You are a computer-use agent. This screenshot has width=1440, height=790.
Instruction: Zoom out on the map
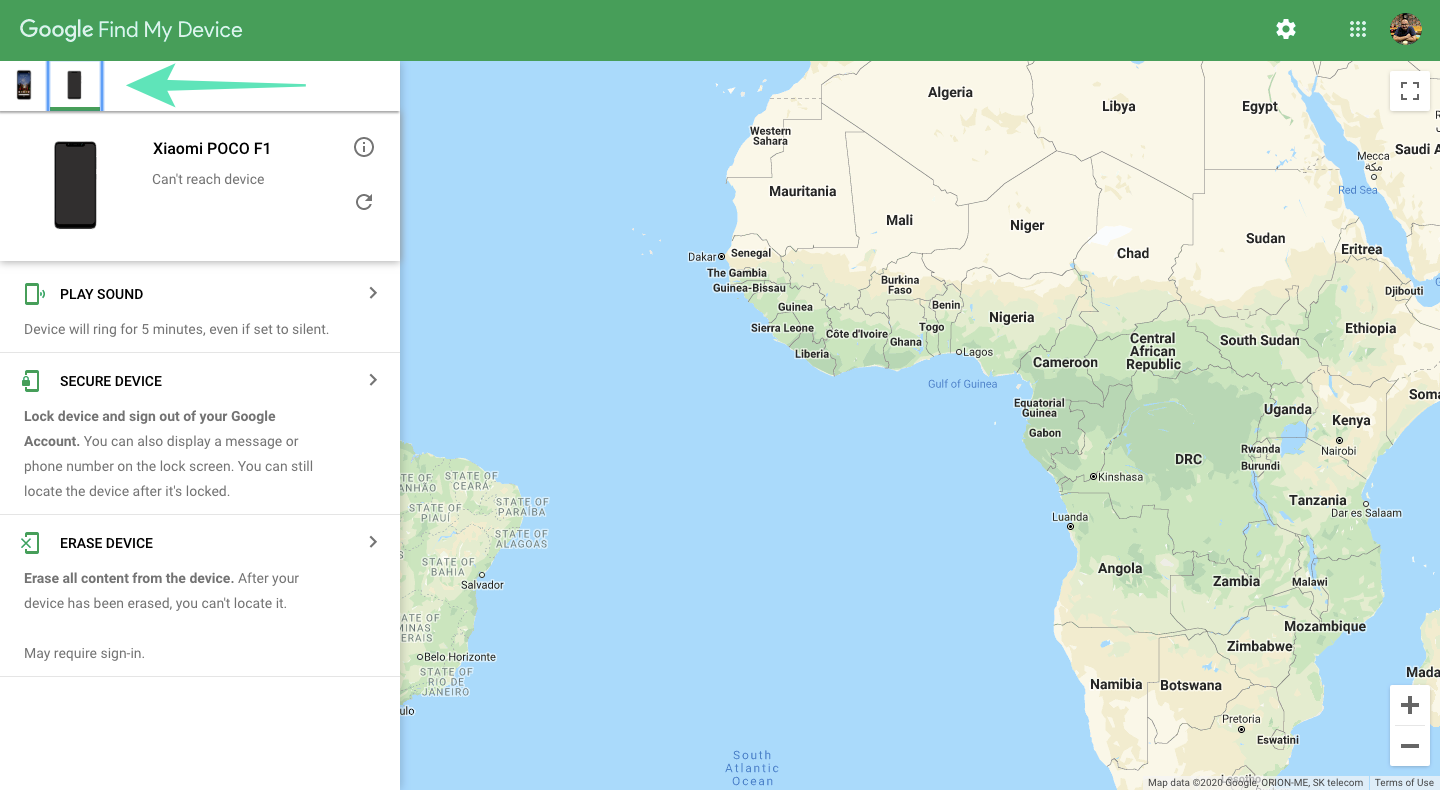(x=1410, y=746)
